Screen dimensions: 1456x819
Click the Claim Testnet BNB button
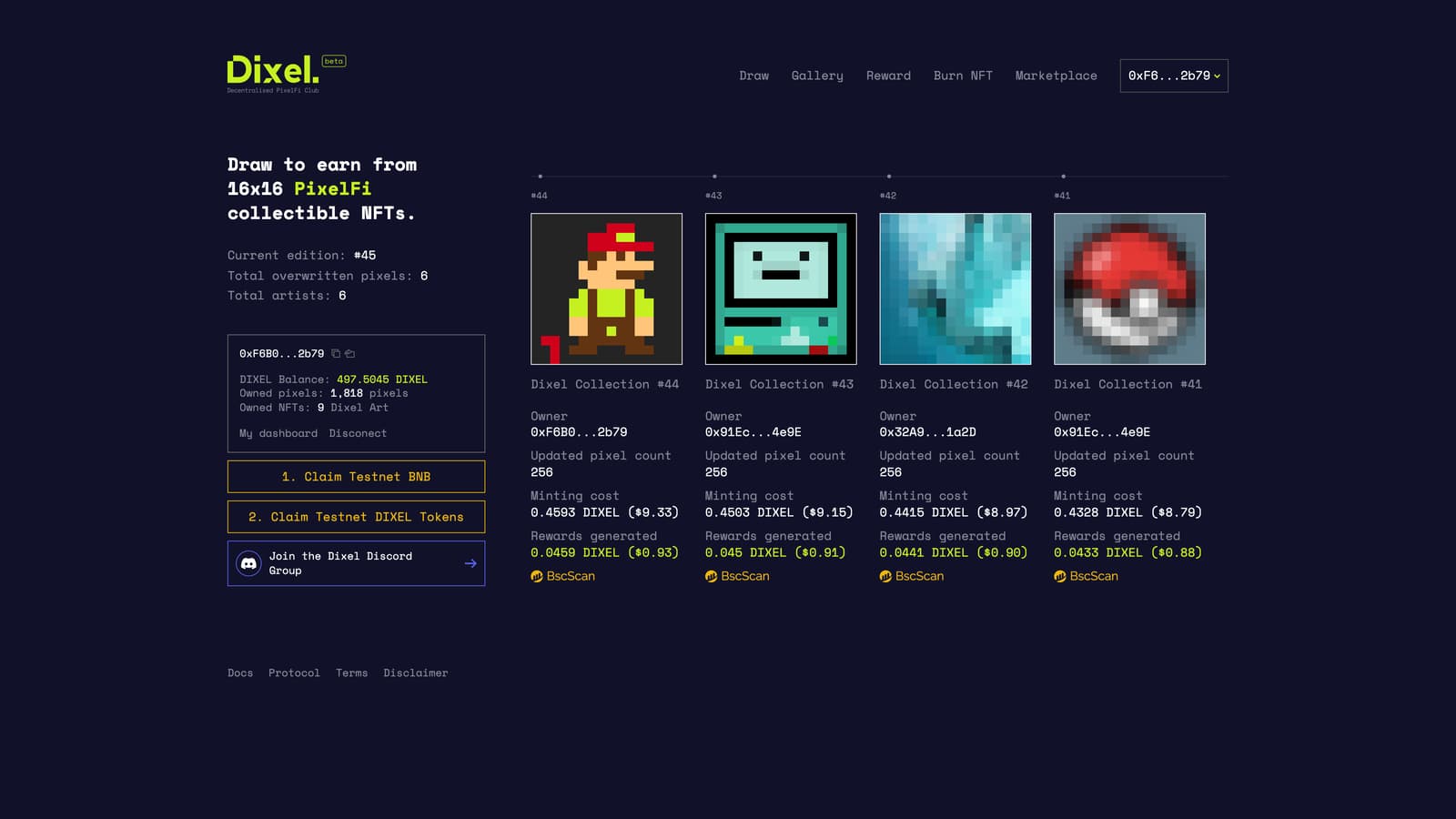[356, 477]
